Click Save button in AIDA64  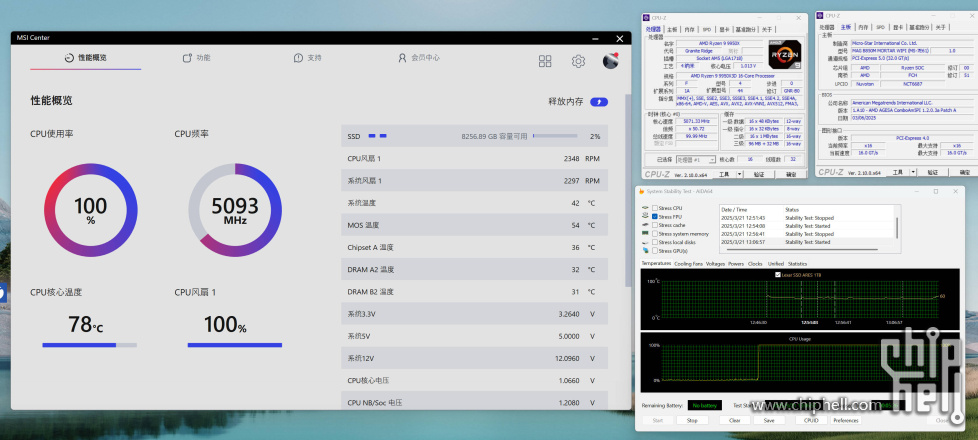[x=768, y=421]
